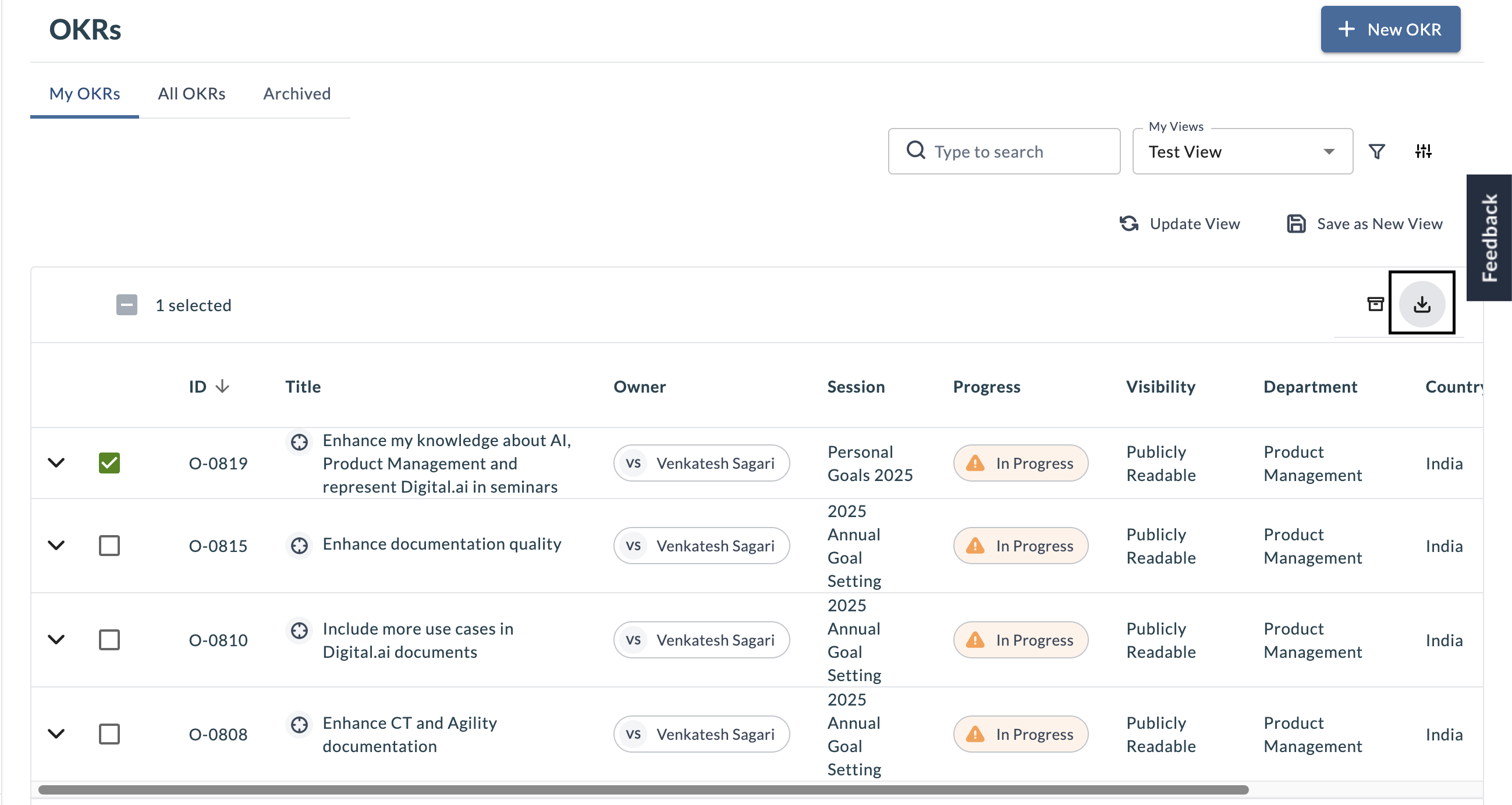Click the objective icon for O-0815
This screenshot has width=1512, height=805.
(x=299, y=546)
